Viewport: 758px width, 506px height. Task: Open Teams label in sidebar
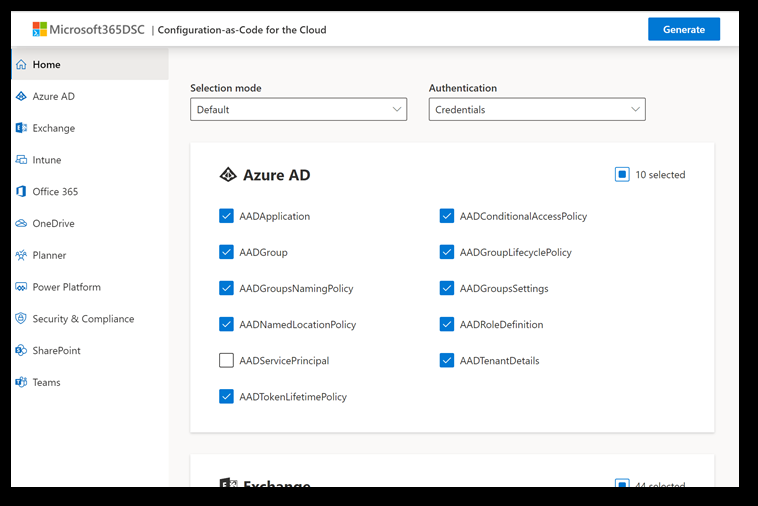tap(46, 382)
